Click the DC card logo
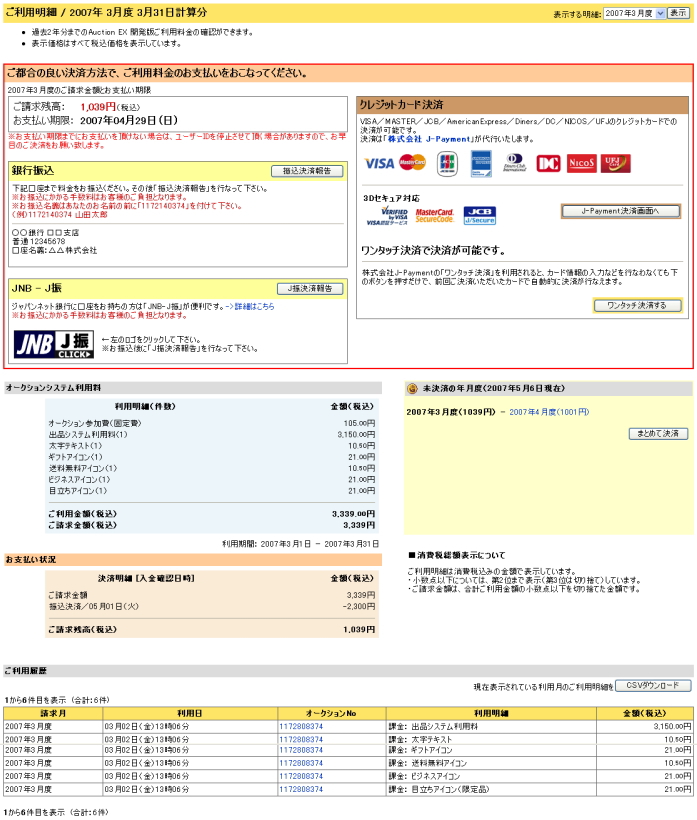Screen dimensions: 697x820 click(548, 163)
